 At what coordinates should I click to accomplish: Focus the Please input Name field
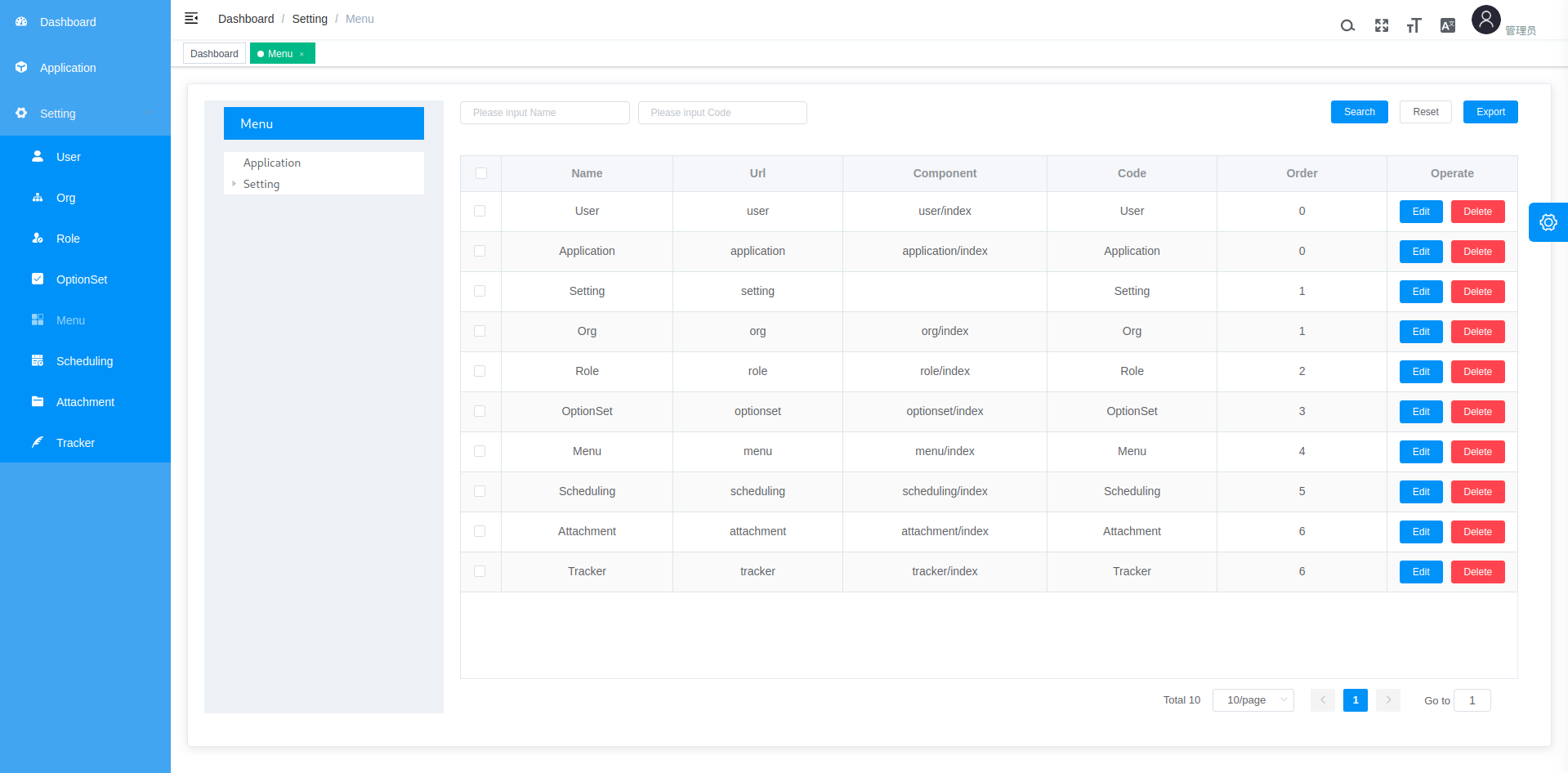pyautogui.click(x=544, y=113)
